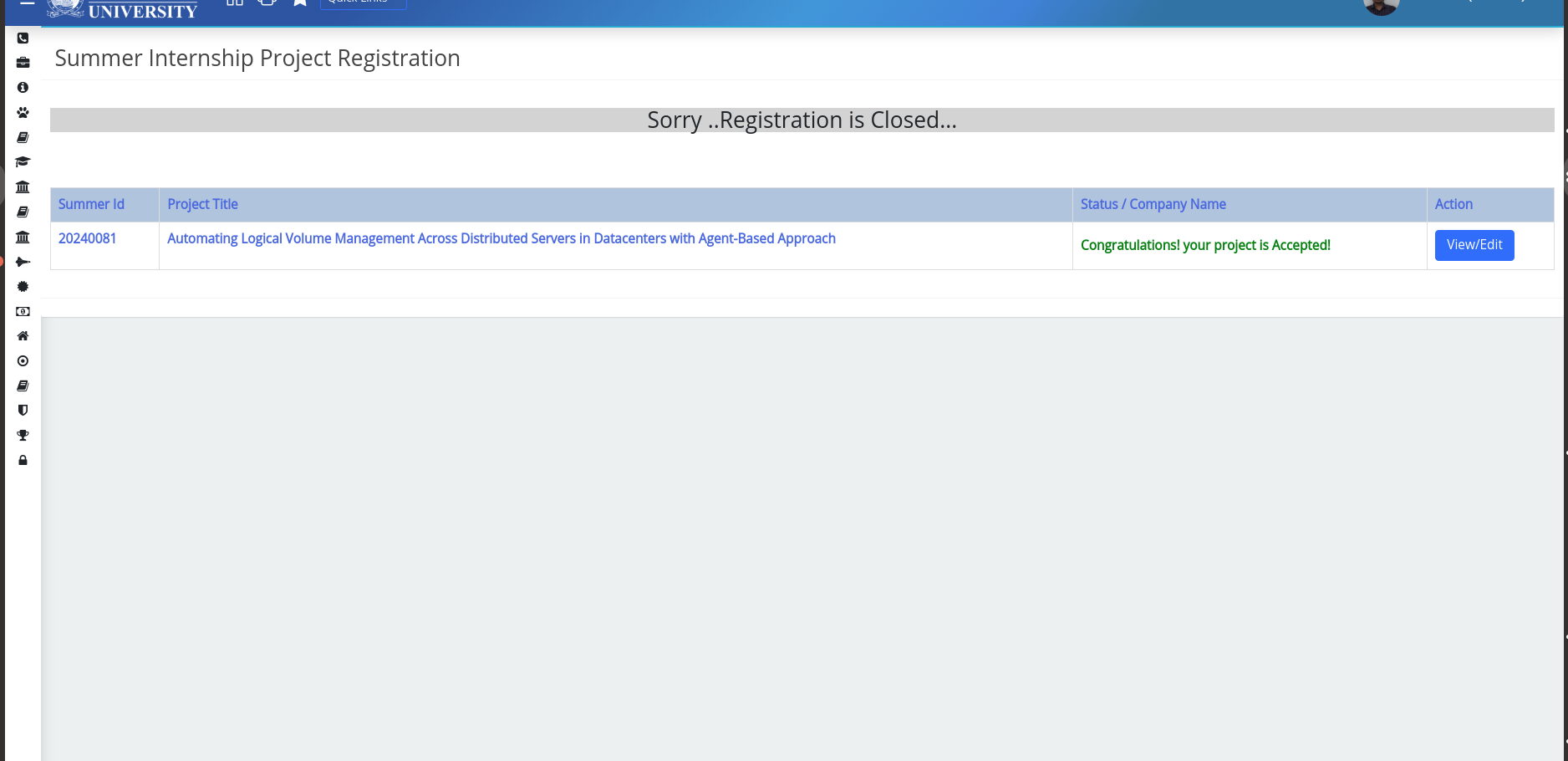Select the info circle sidebar icon
The width and height of the screenshot is (1568, 761).
(x=23, y=88)
